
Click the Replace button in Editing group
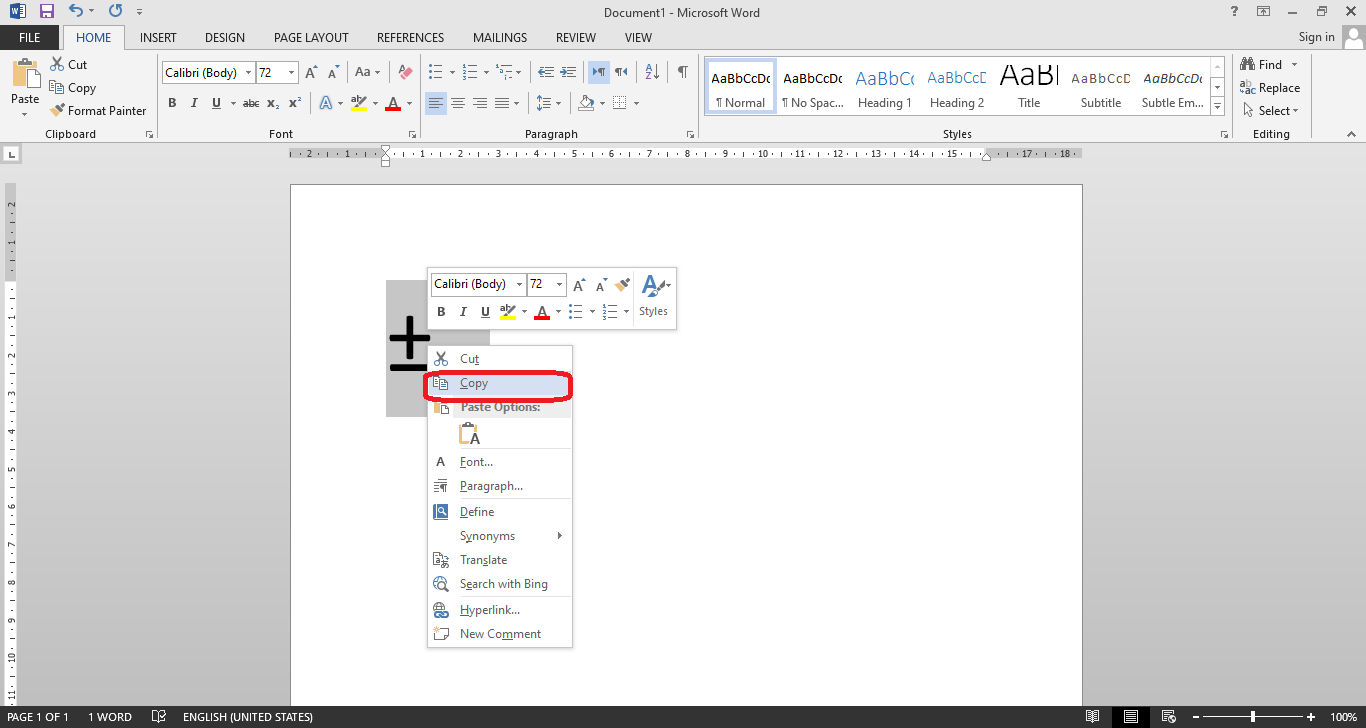tap(1270, 88)
